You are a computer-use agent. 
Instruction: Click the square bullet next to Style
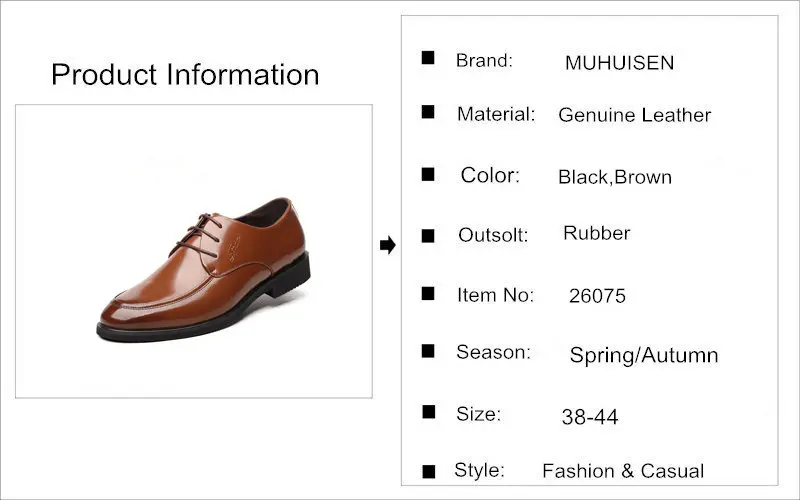(429, 471)
